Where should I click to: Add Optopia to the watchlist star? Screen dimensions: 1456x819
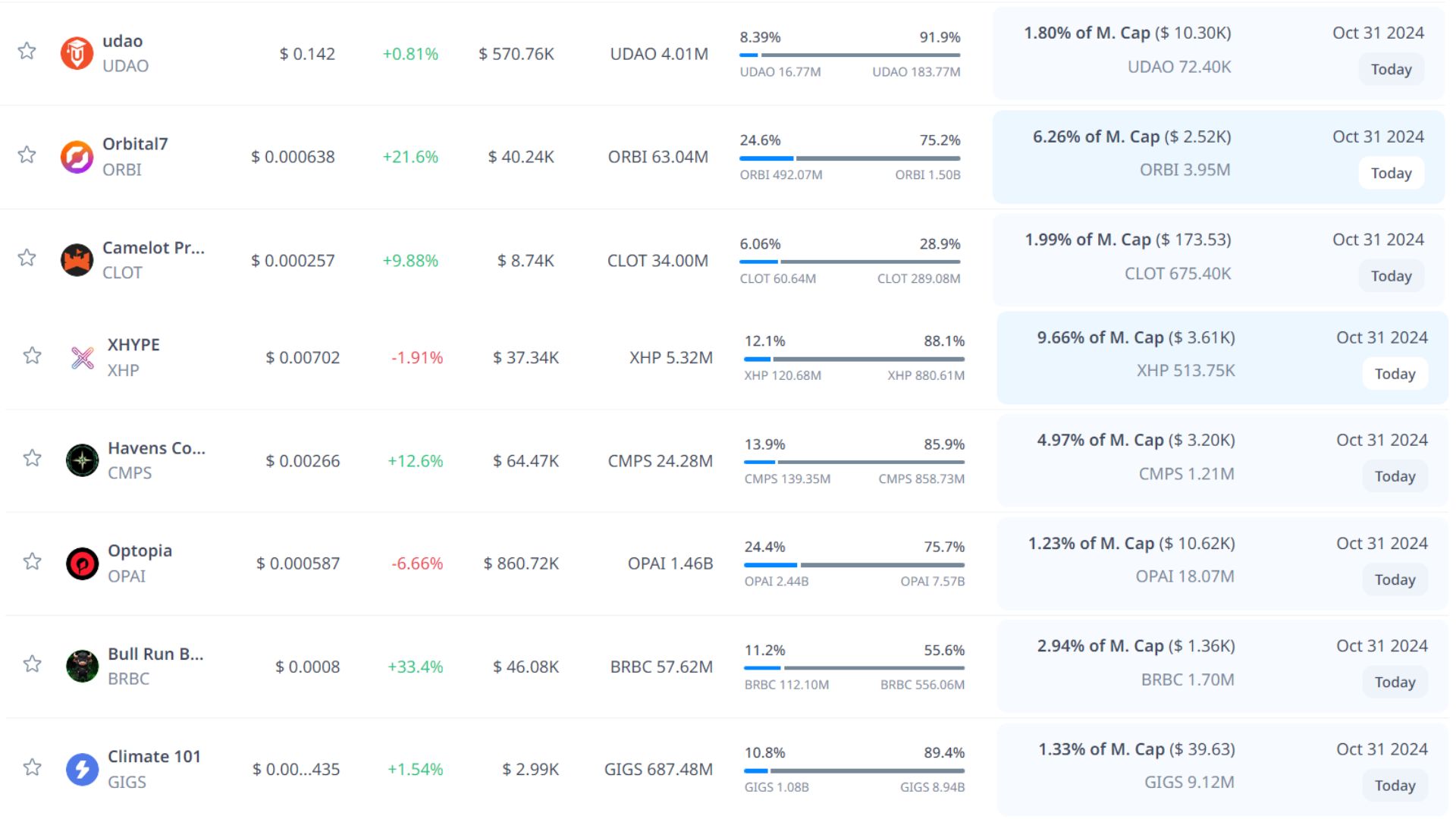point(32,562)
